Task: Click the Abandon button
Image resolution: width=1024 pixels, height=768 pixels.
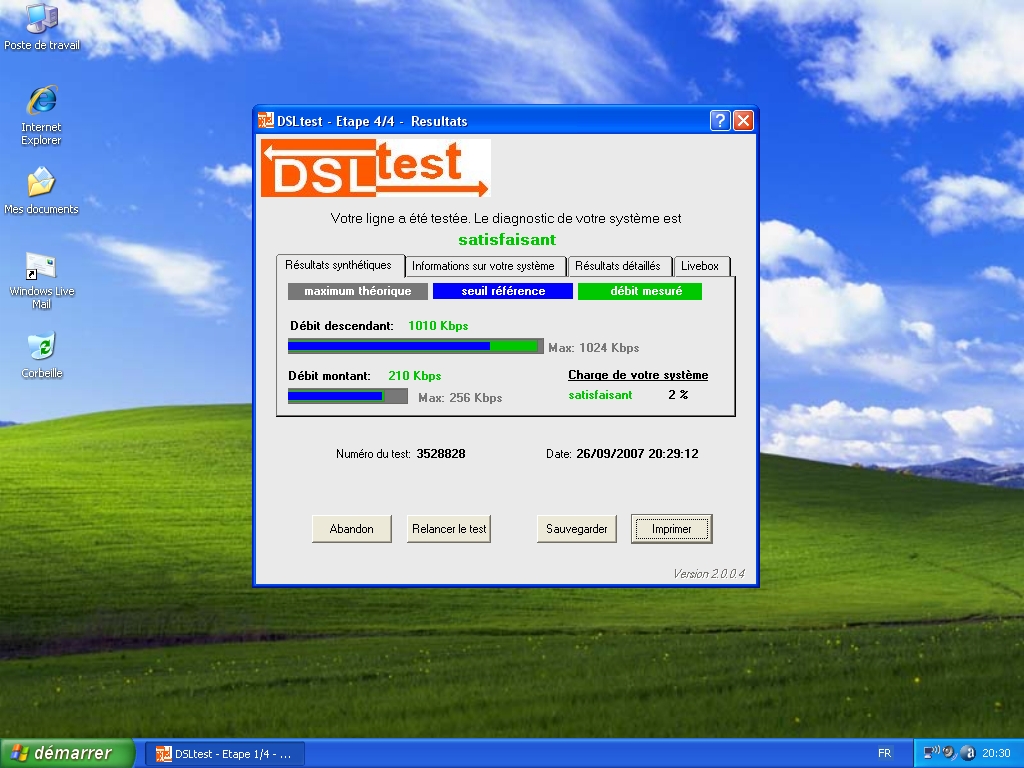Action: pyautogui.click(x=351, y=529)
